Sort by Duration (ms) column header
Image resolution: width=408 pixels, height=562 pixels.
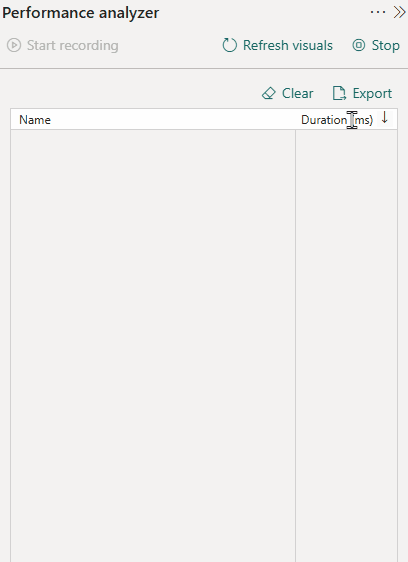337,120
